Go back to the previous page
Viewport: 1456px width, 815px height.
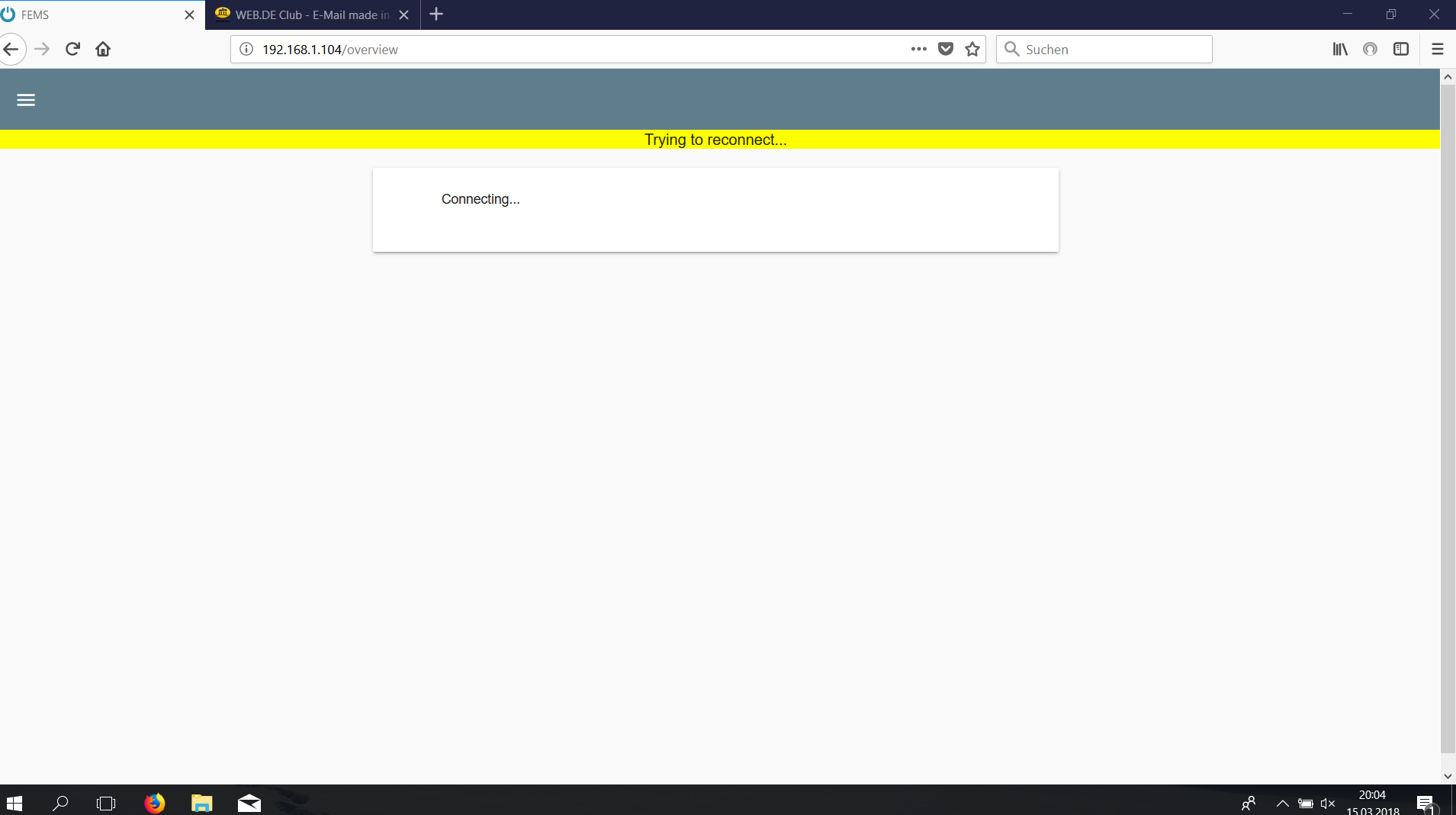tap(11, 49)
